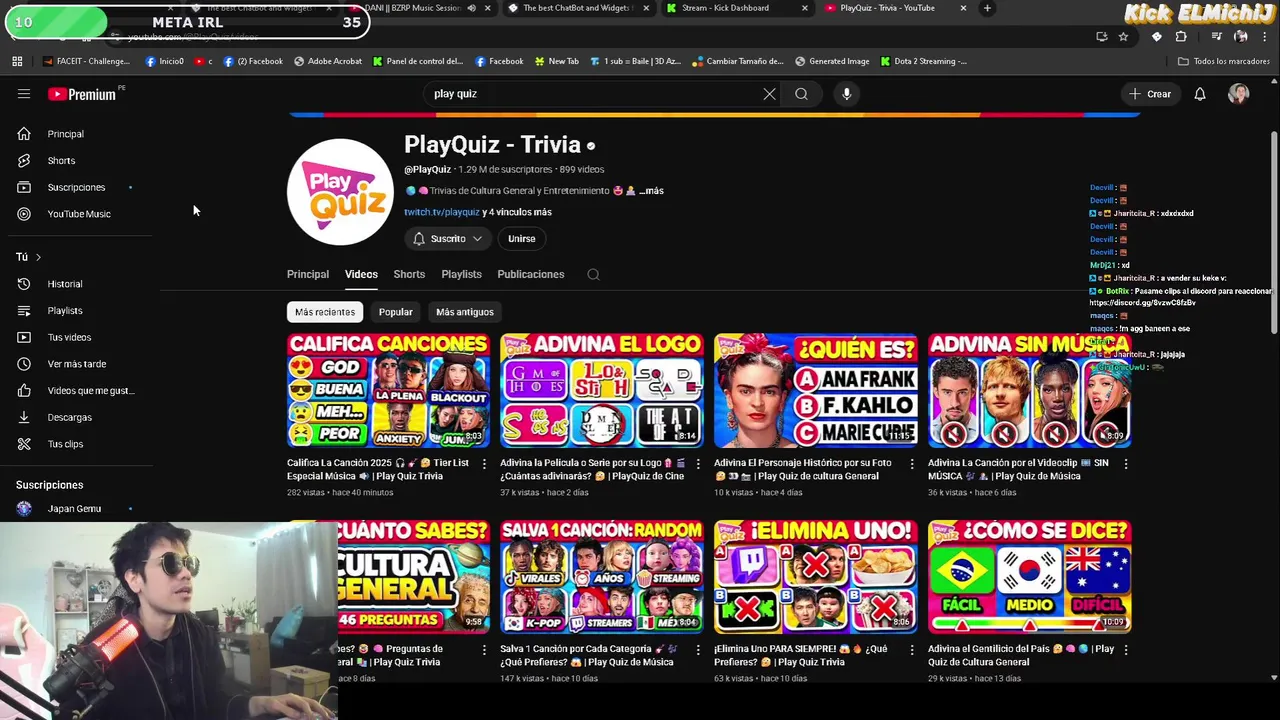Open options menu for Adivina La Canción por Videoclip
1280x720 pixels.
coord(1126,464)
